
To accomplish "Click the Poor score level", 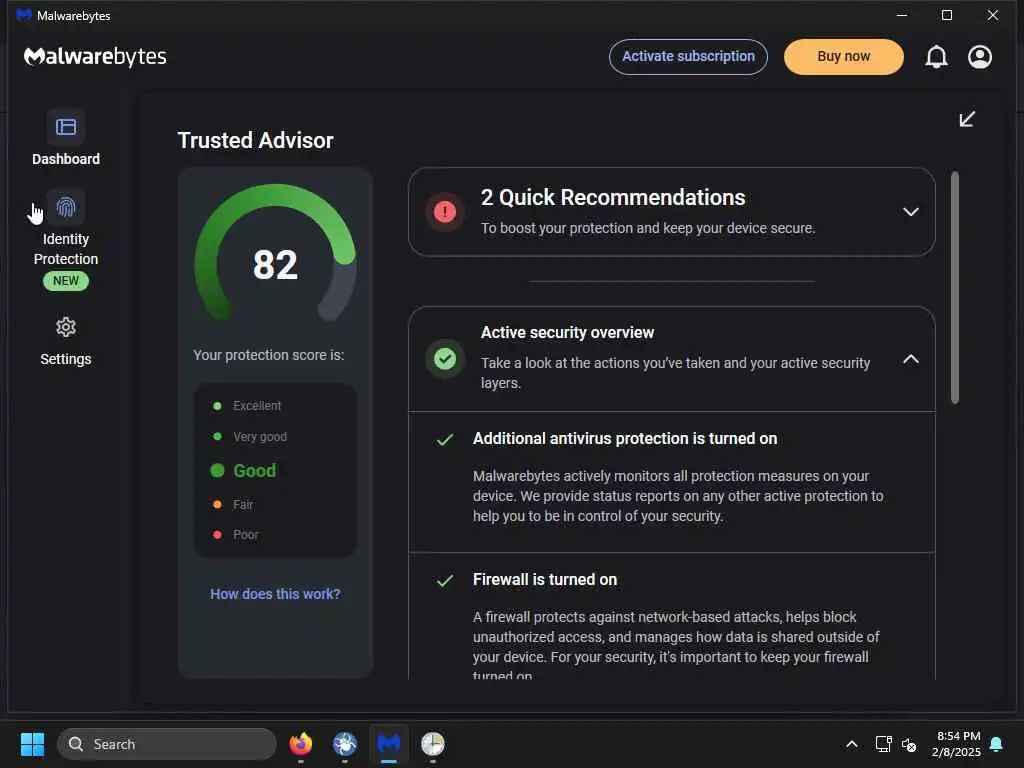I will pos(246,535).
